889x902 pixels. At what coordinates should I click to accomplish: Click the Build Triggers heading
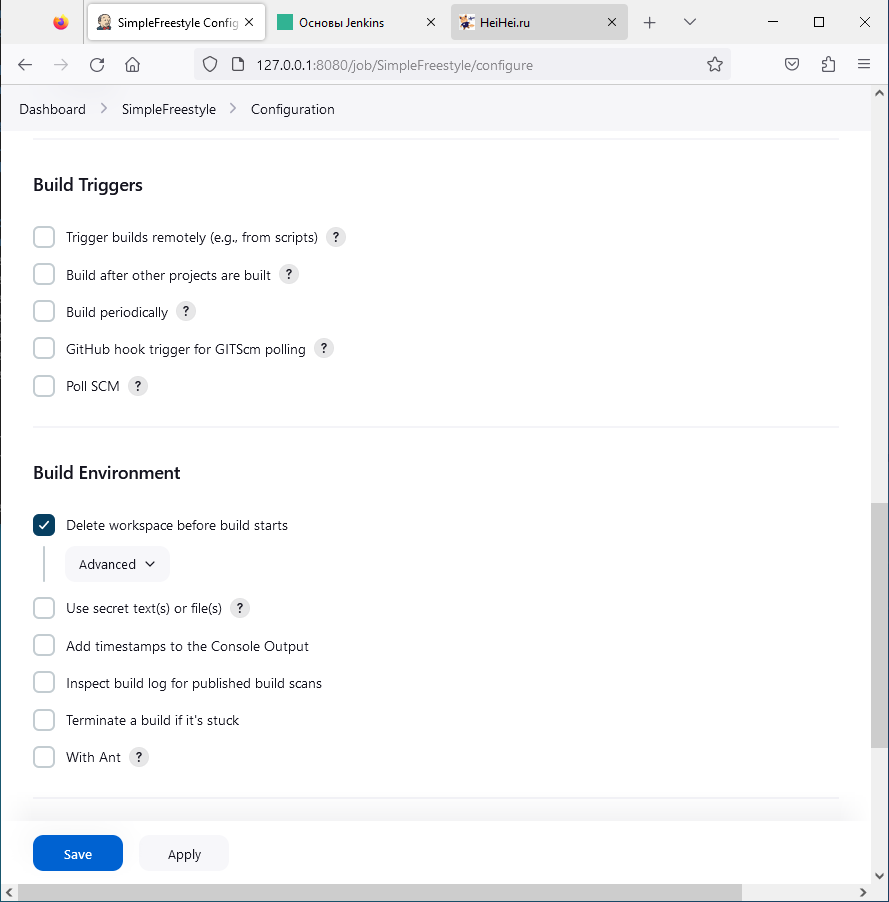click(x=88, y=185)
